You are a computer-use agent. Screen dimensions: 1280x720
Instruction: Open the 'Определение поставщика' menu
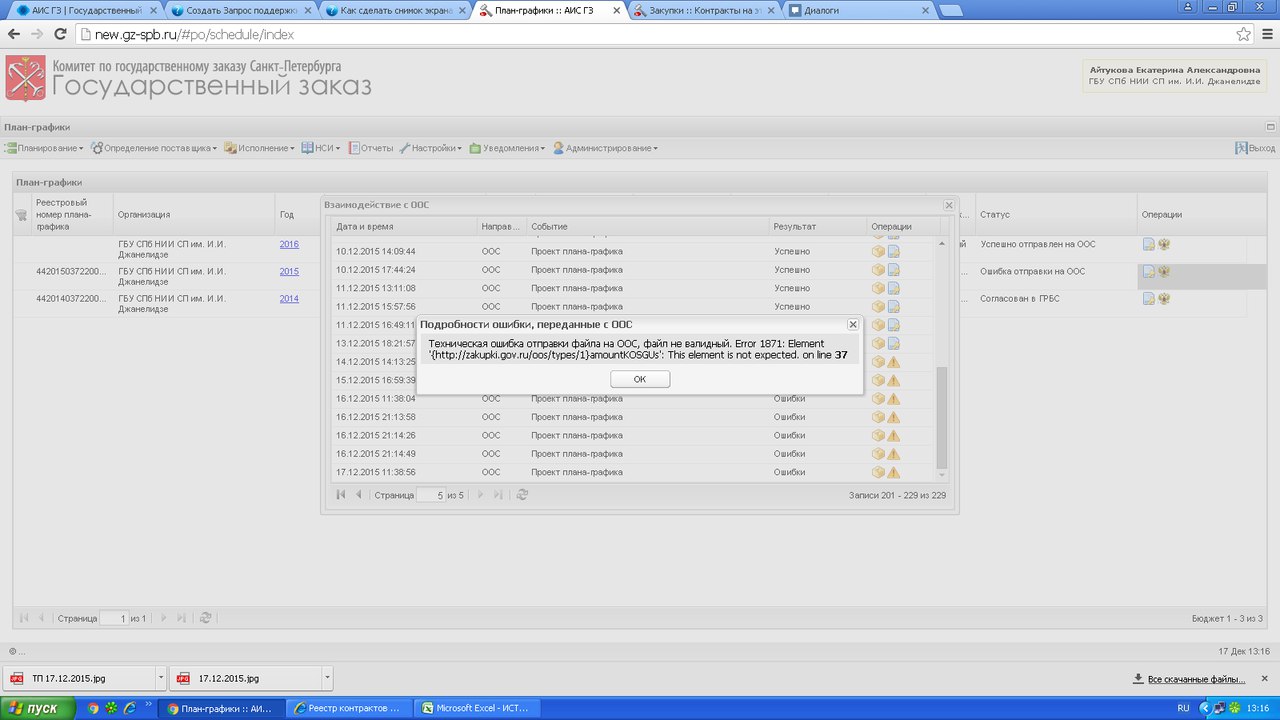click(x=154, y=148)
